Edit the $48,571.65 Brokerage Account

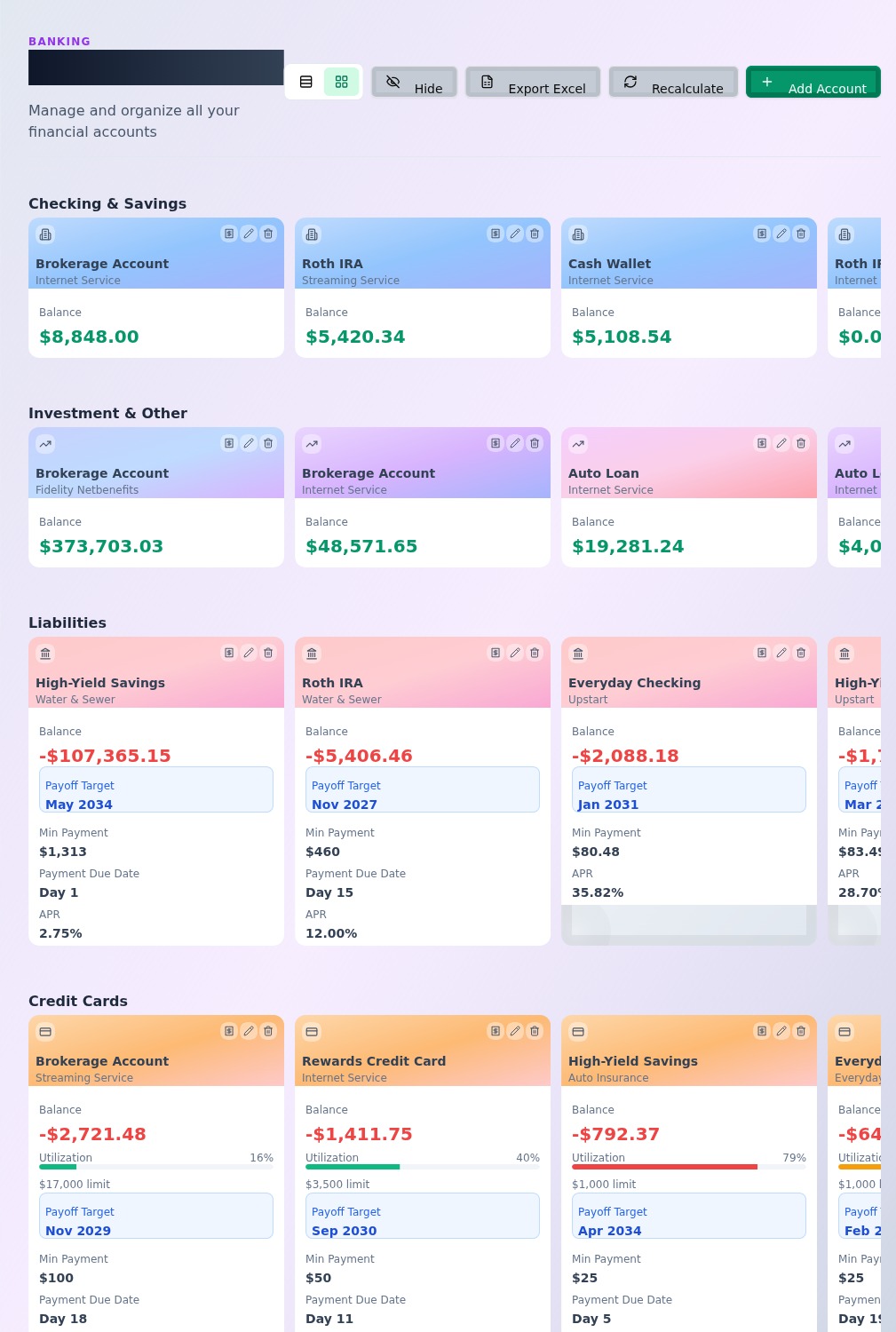(515, 443)
